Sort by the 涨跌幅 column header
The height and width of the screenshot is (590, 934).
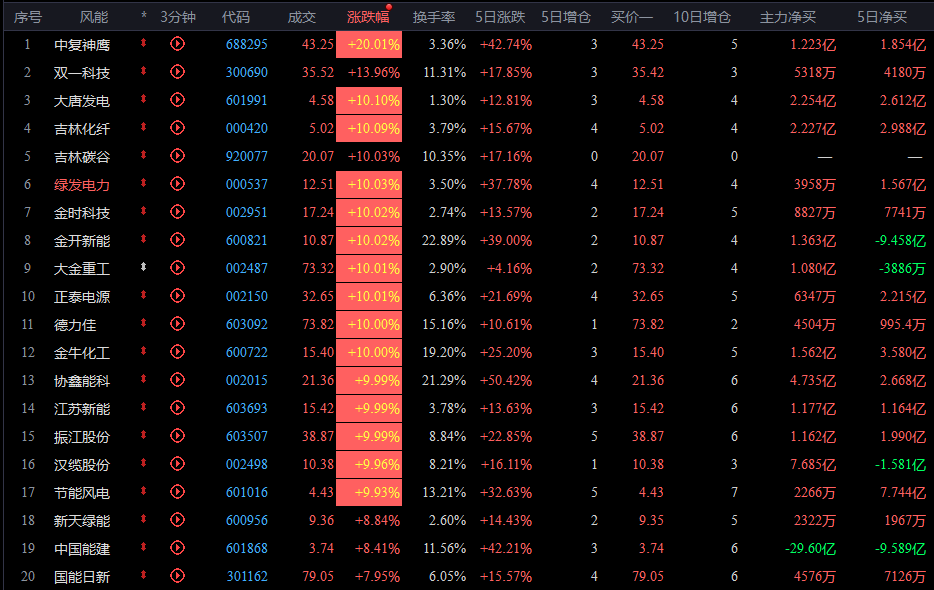[368, 17]
